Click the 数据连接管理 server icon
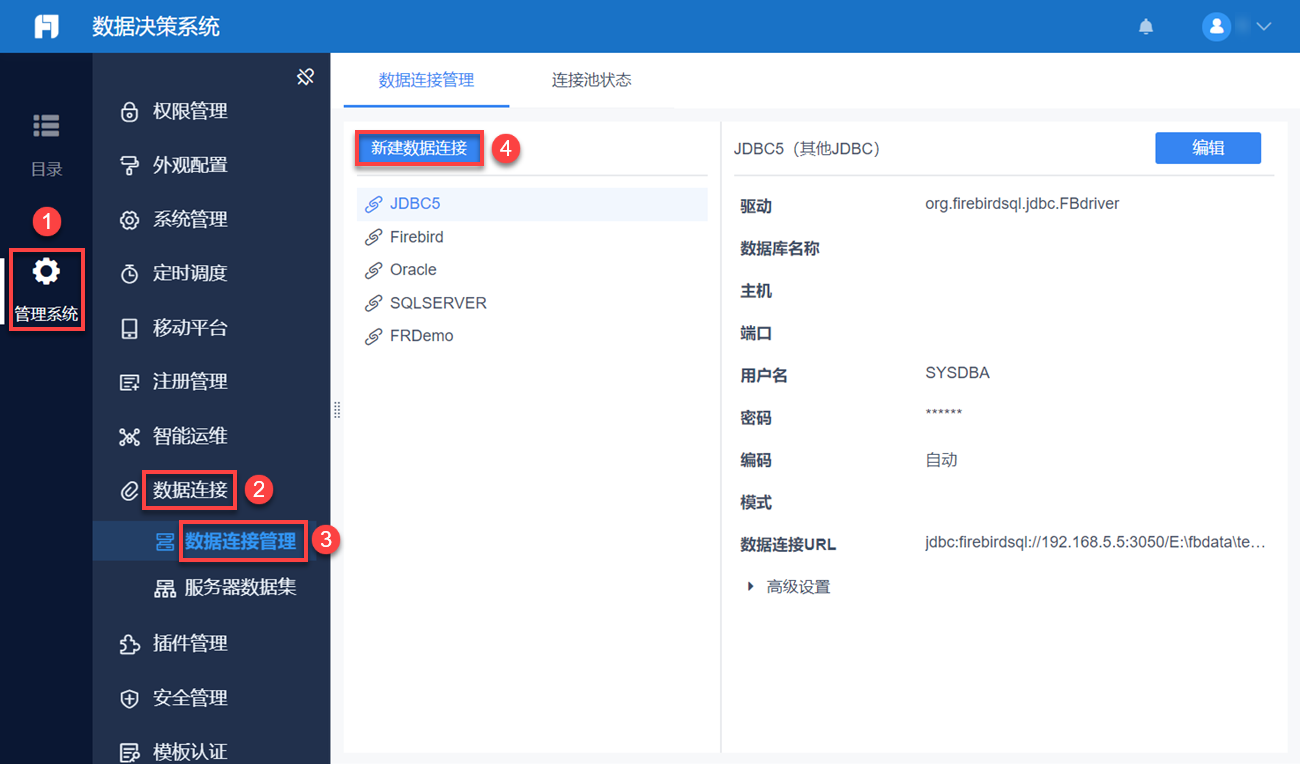Viewport: 1300px width, 764px height. coord(165,542)
